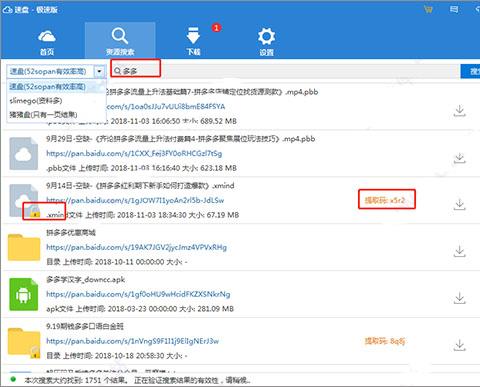The width and height of the screenshot is (480, 387).
Task: Click the magnifier icon in search box
Action: coord(118,71)
